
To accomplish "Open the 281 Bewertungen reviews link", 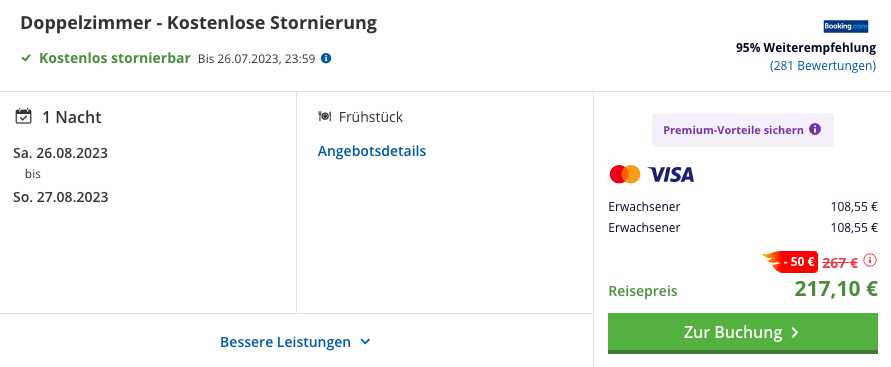I will [823, 66].
